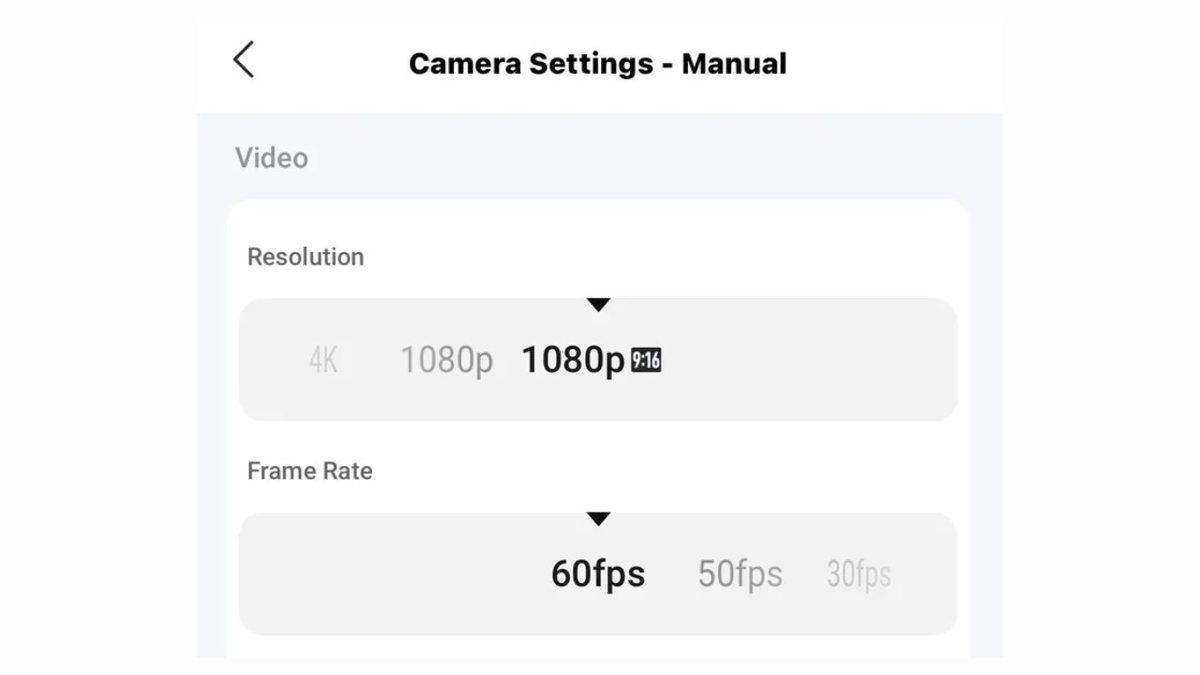Click blank space right of the Video heading
The height and width of the screenshot is (675, 1200).
[x=650, y=158]
